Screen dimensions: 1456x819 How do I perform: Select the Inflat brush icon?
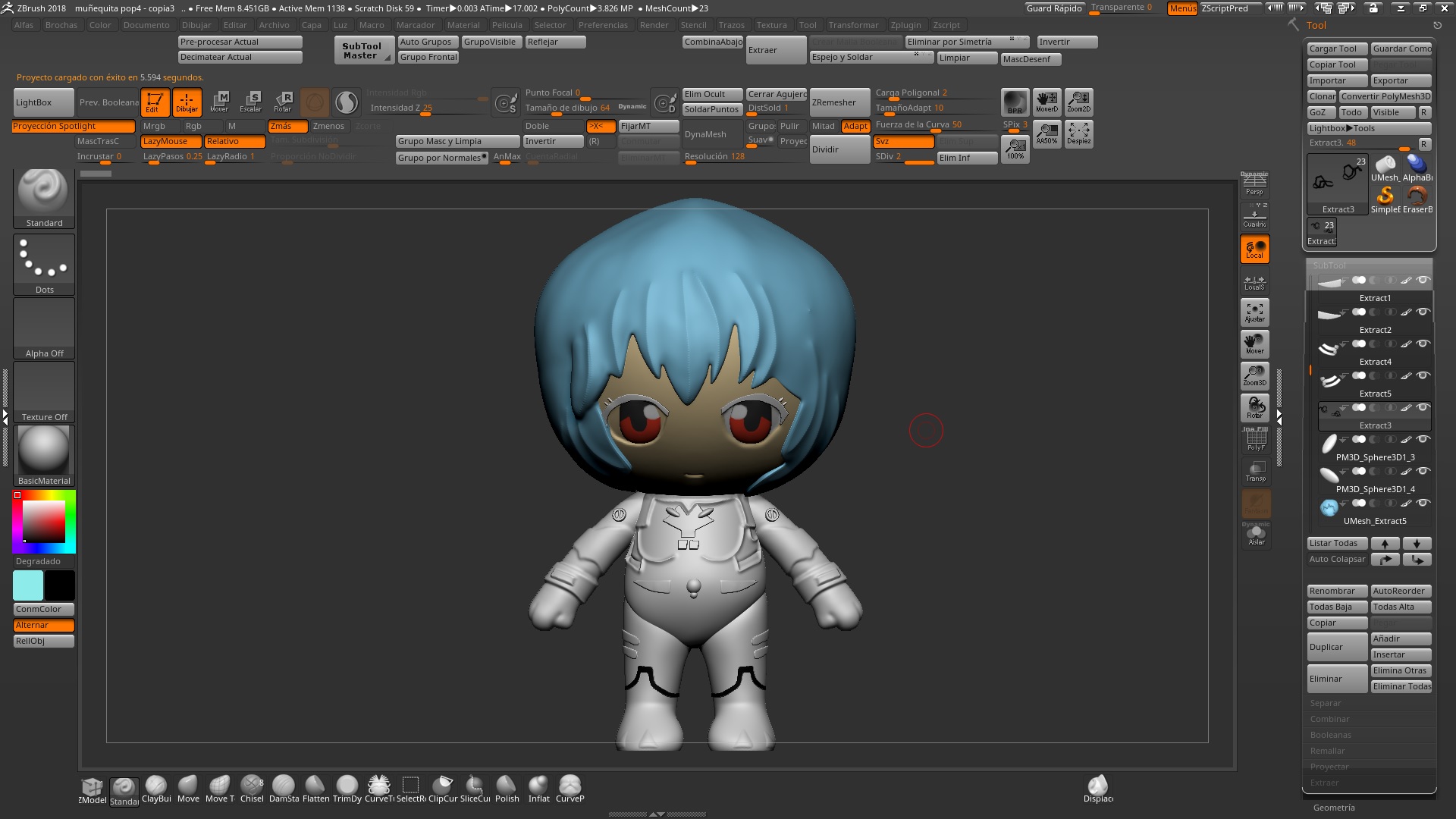tap(538, 789)
